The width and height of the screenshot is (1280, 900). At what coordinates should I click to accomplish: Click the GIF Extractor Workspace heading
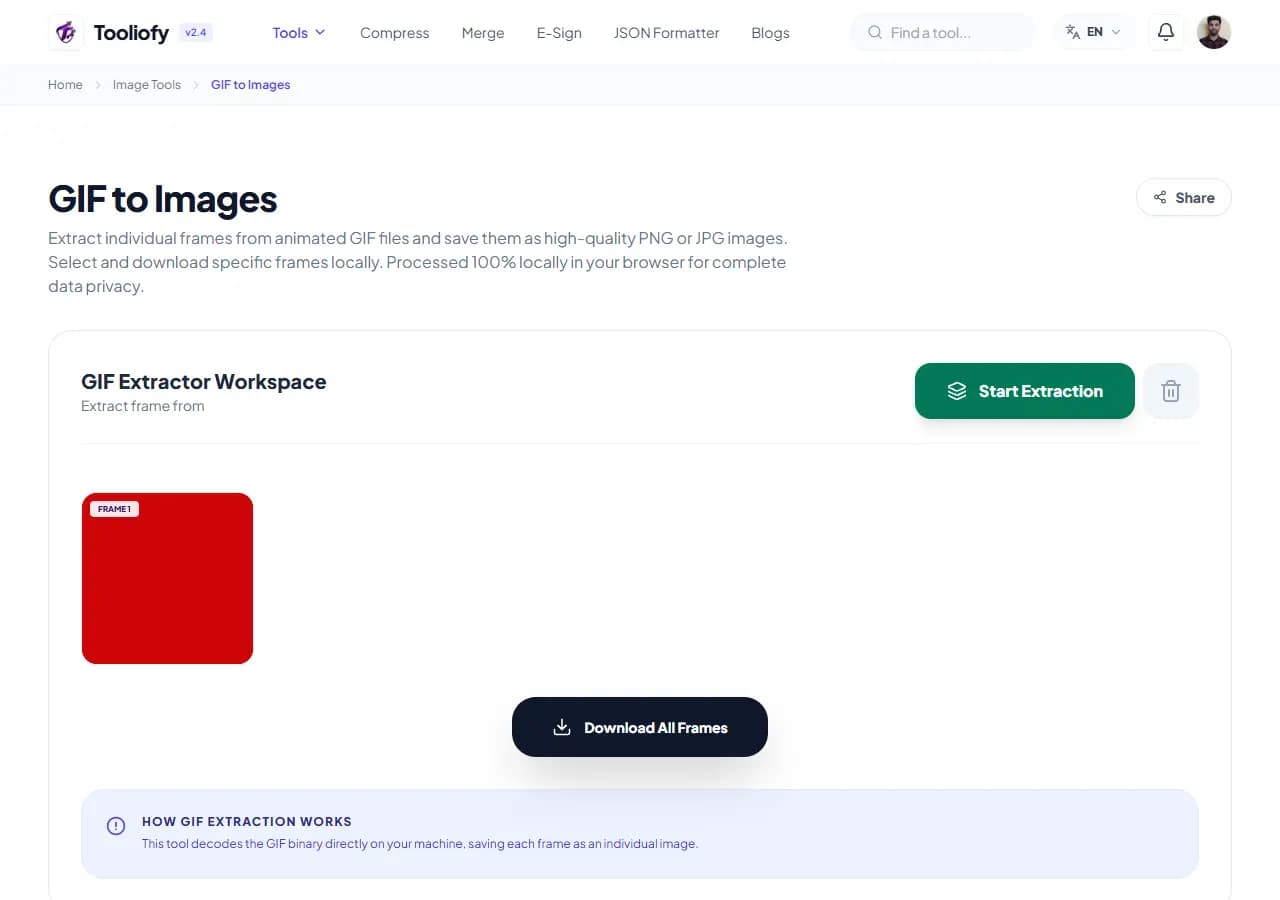coord(204,382)
